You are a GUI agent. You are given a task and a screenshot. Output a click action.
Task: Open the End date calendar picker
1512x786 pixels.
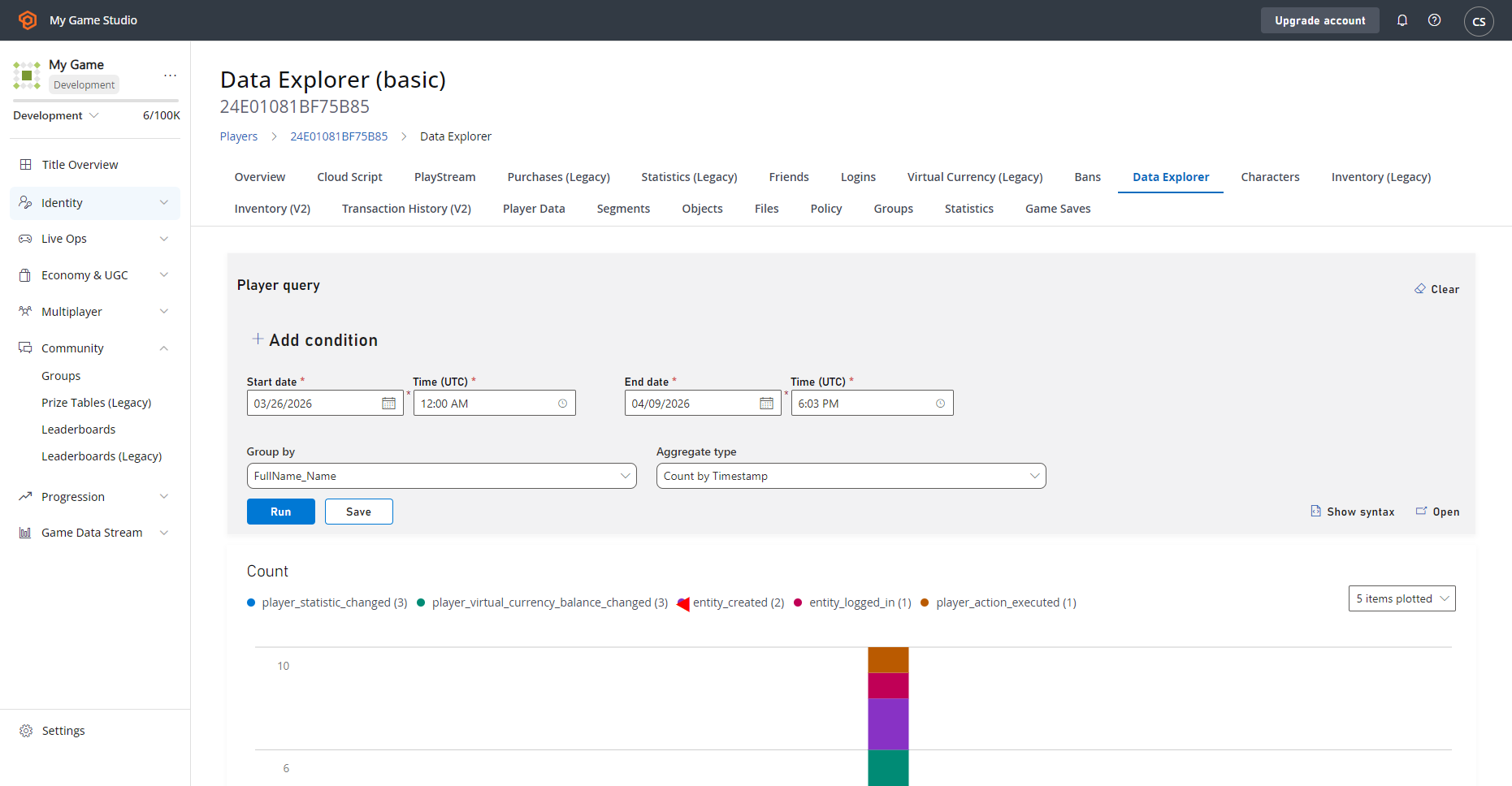point(766,404)
